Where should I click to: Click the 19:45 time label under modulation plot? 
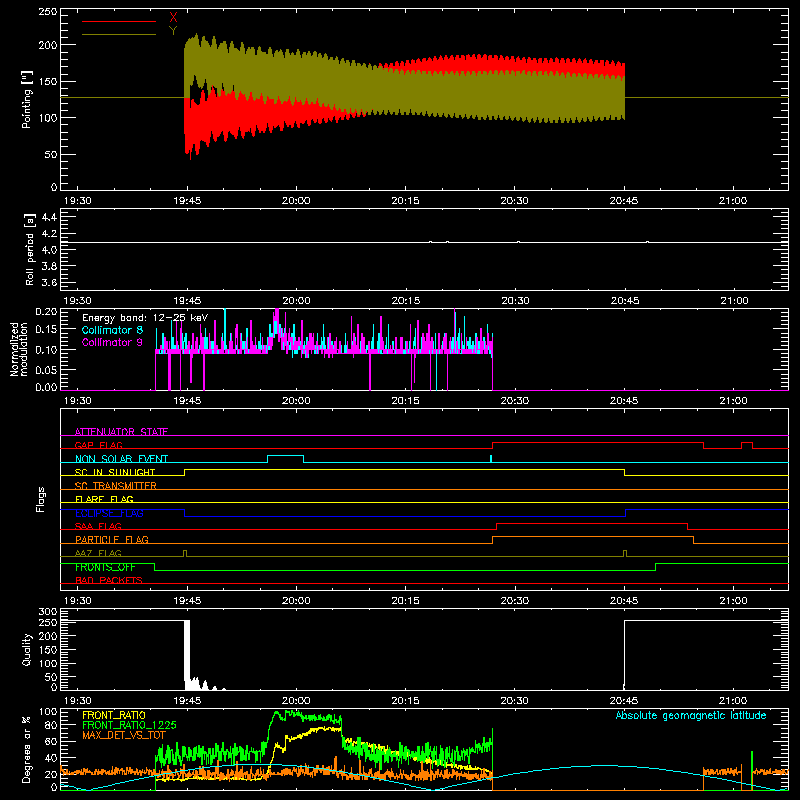pyautogui.click(x=187, y=401)
